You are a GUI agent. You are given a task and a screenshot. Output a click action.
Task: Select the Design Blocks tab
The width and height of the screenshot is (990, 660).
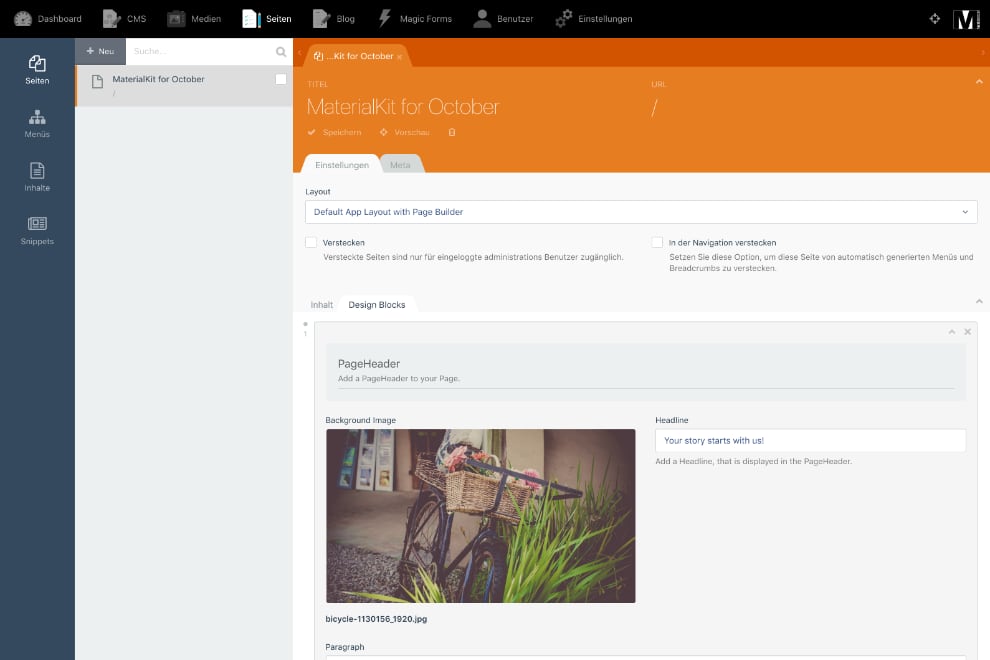(377, 304)
